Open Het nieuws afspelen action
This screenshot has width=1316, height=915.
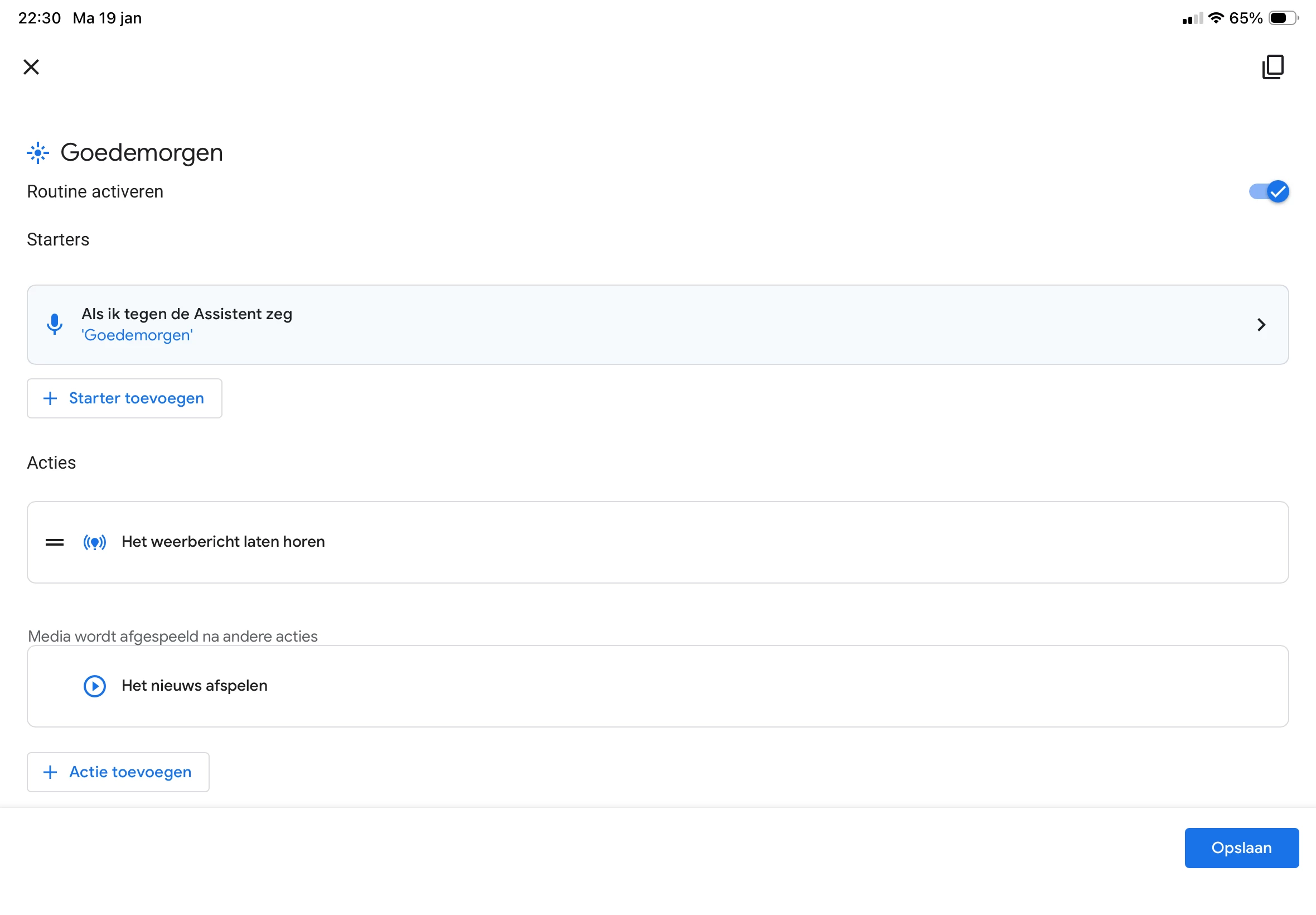tap(630, 686)
